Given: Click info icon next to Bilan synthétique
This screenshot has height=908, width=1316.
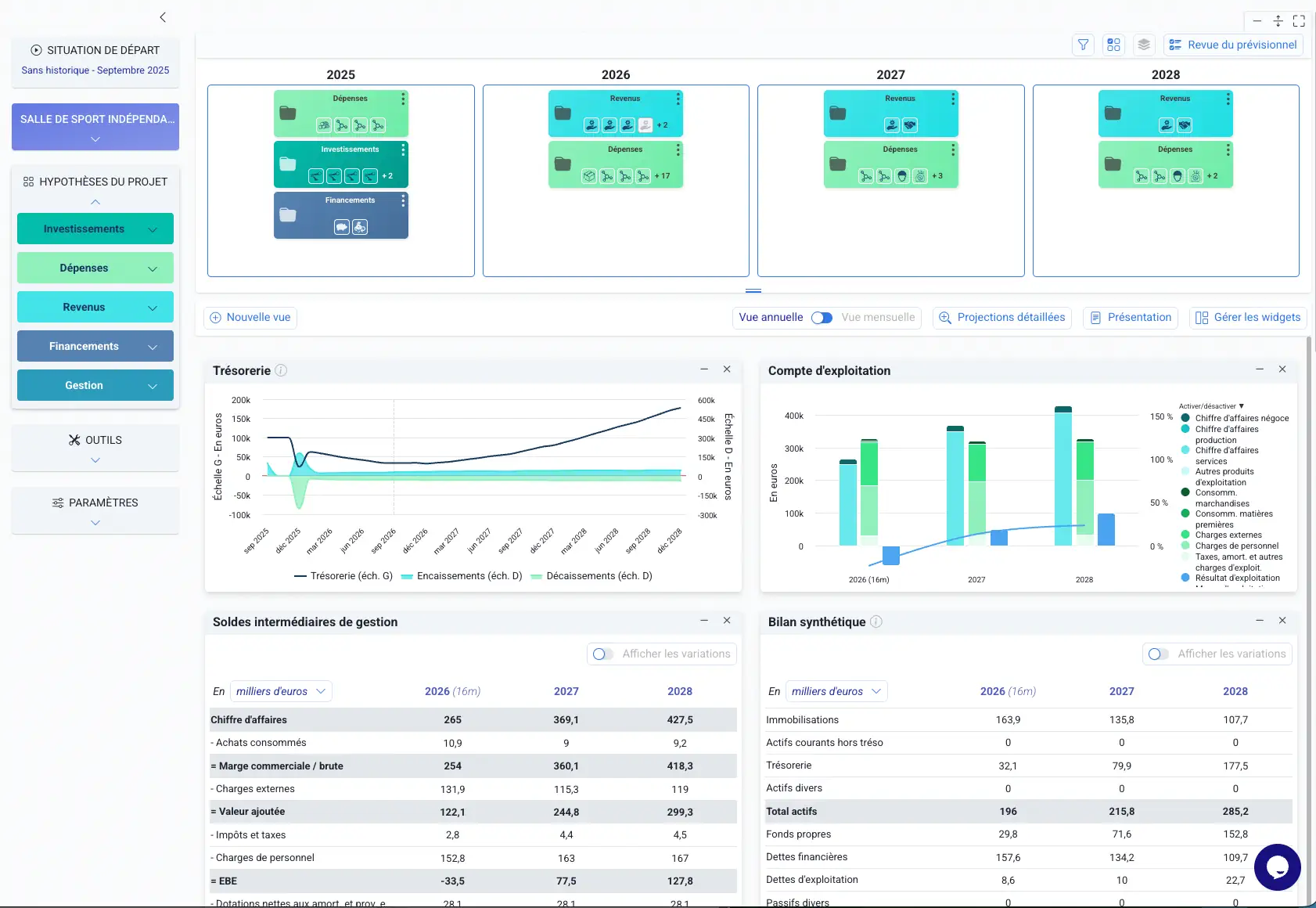Looking at the screenshot, I should (x=876, y=622).
